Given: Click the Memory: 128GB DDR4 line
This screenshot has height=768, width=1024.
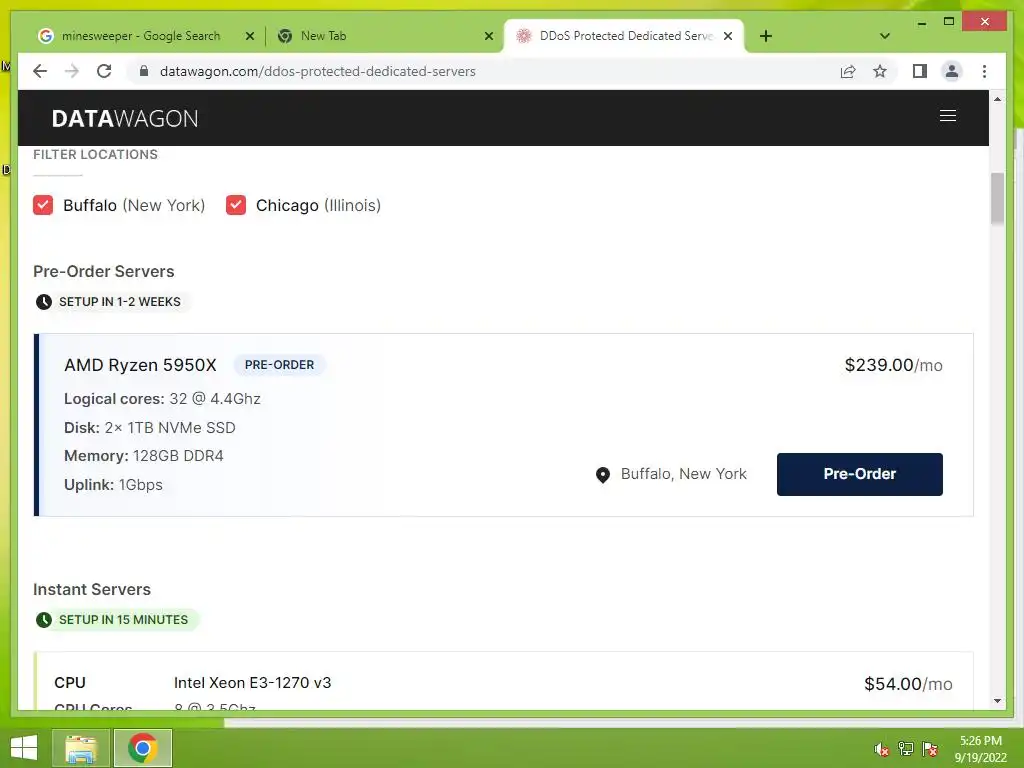Looking at the screenshot, I should pyautogui.click(x=144, y=456).
